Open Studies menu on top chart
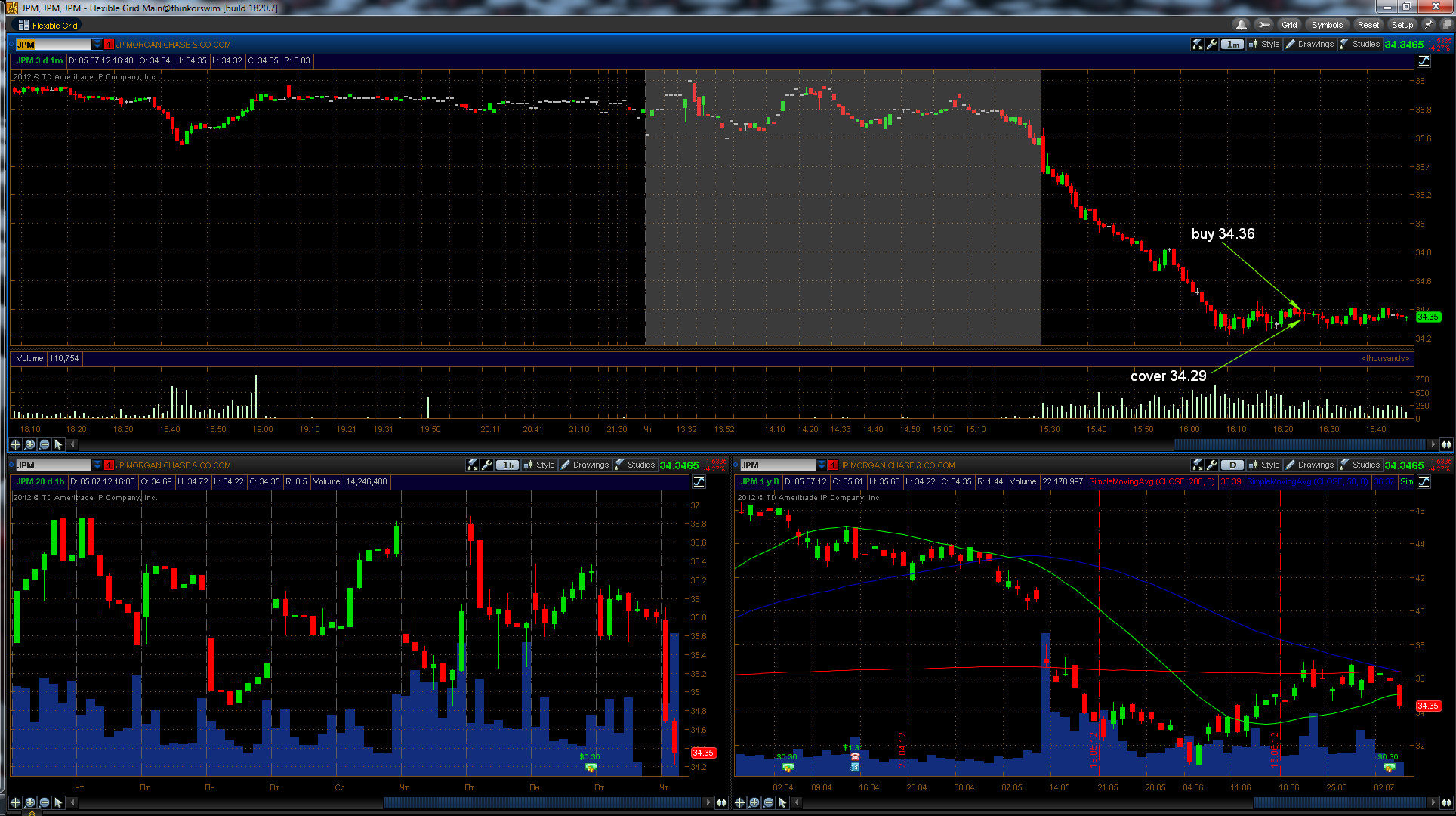 [1360, 45]
